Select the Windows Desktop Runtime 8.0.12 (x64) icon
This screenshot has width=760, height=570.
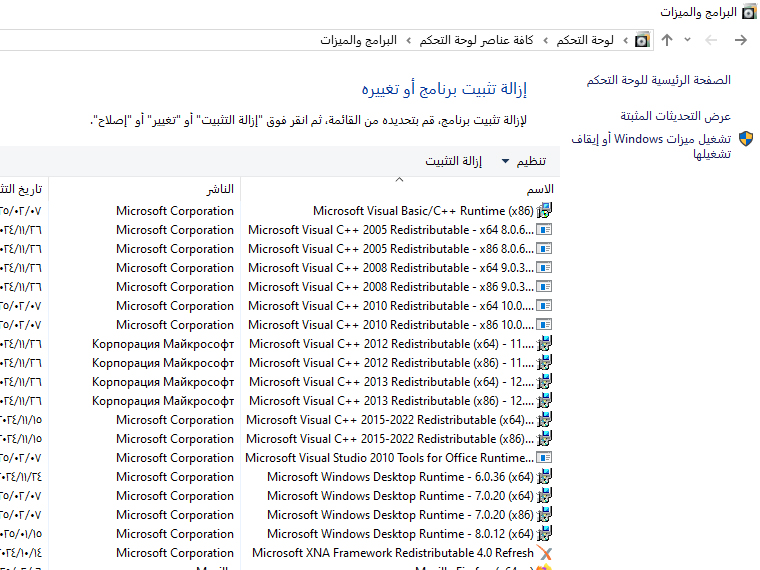tap(544, 534)
